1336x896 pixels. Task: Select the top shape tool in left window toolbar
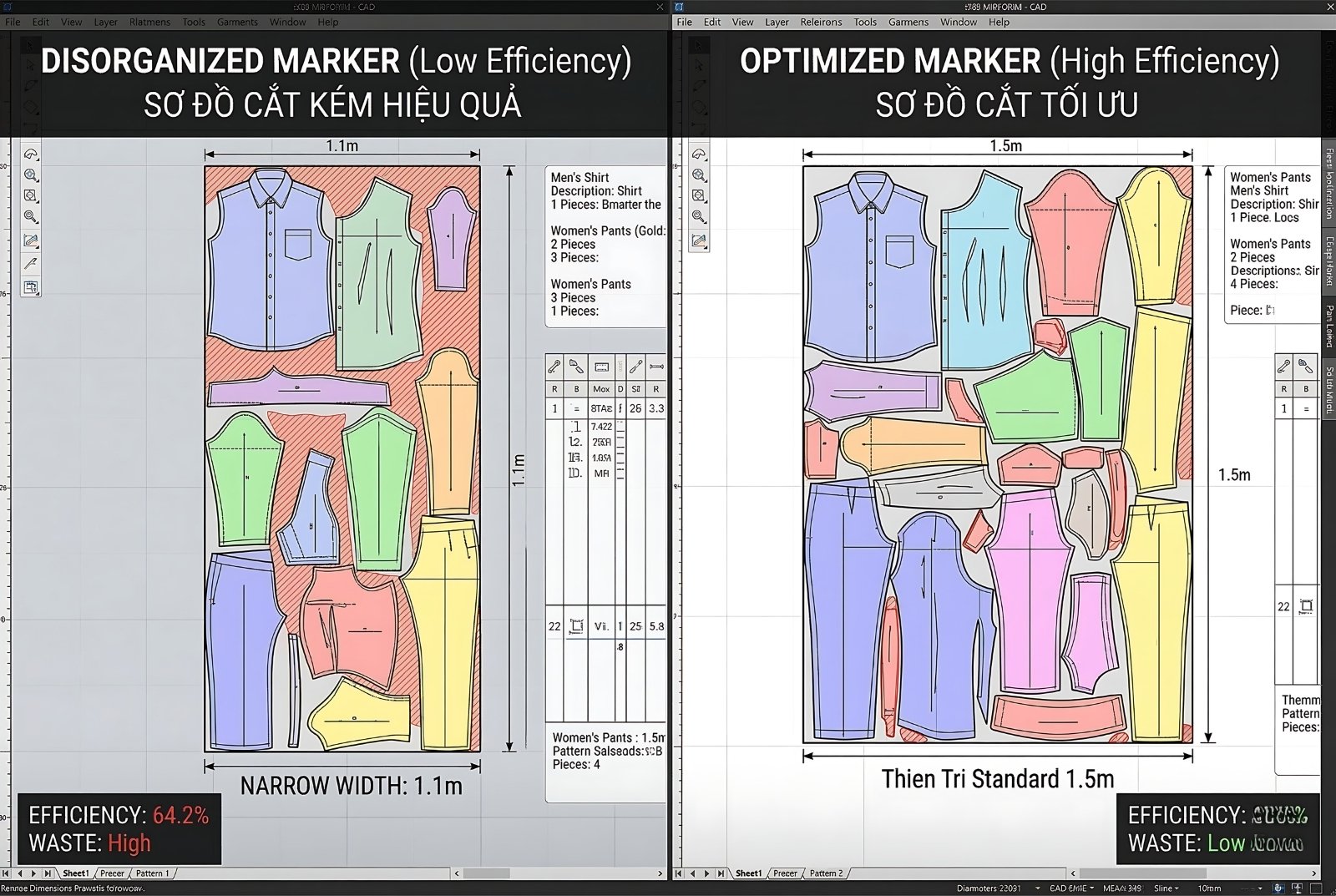click(31, 154)
